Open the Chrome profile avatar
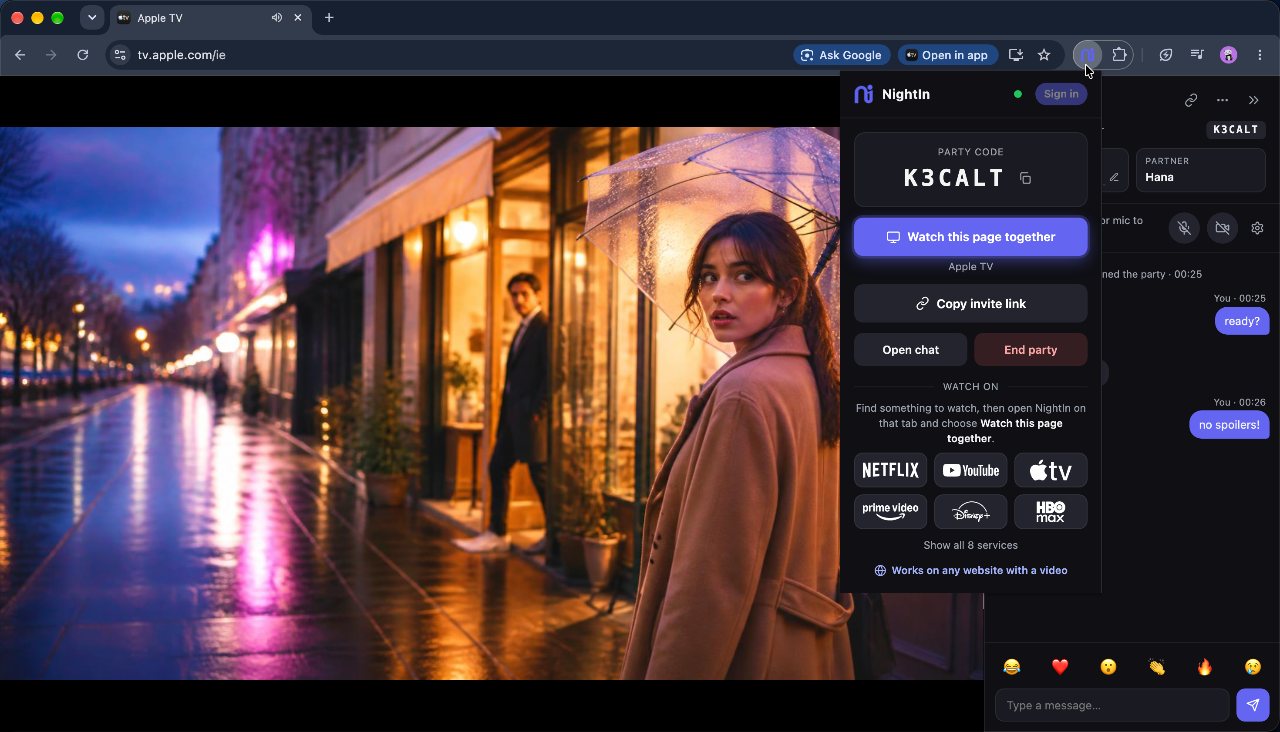 [x=1229, y=55]
